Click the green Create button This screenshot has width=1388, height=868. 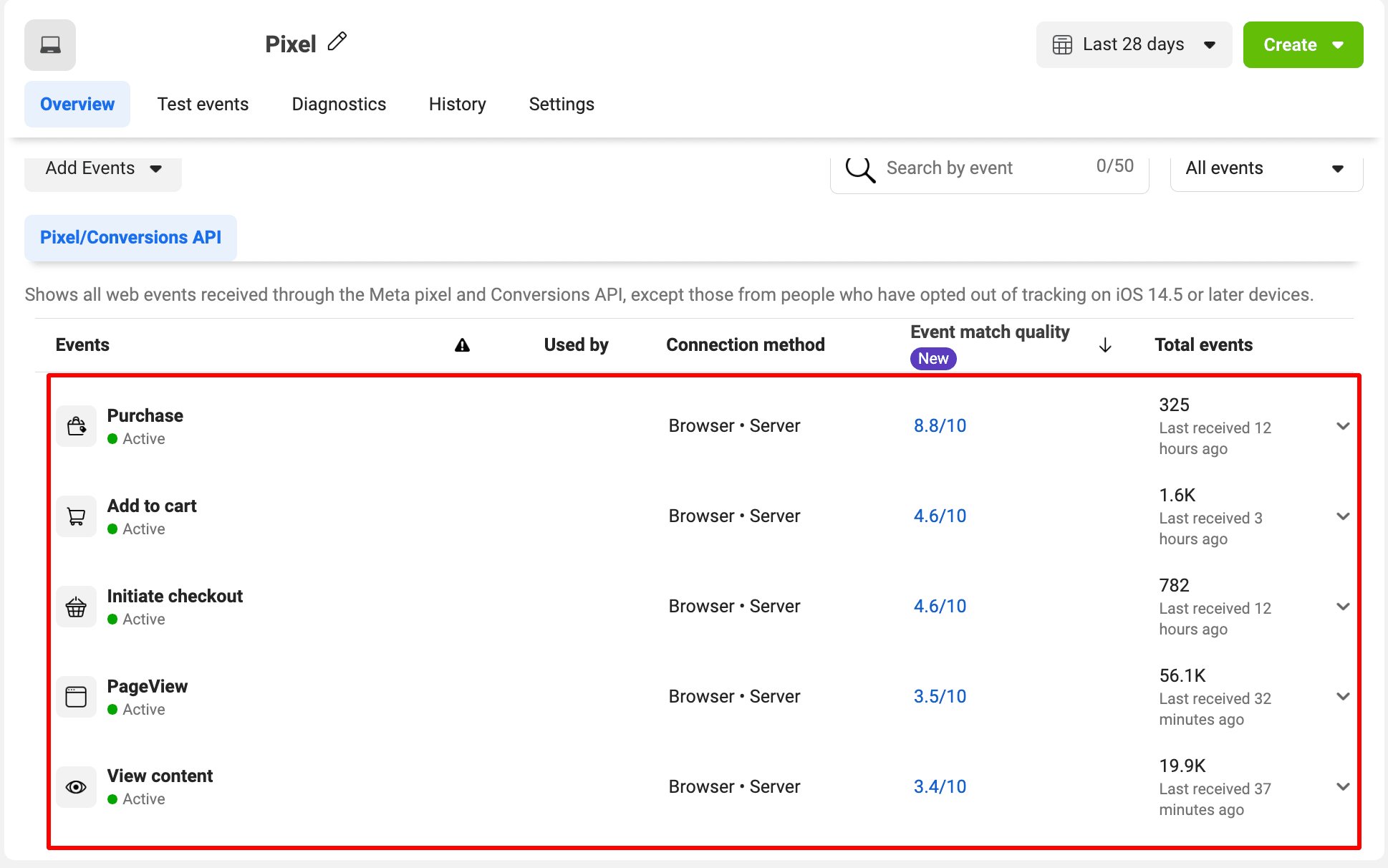(1303, 44)
